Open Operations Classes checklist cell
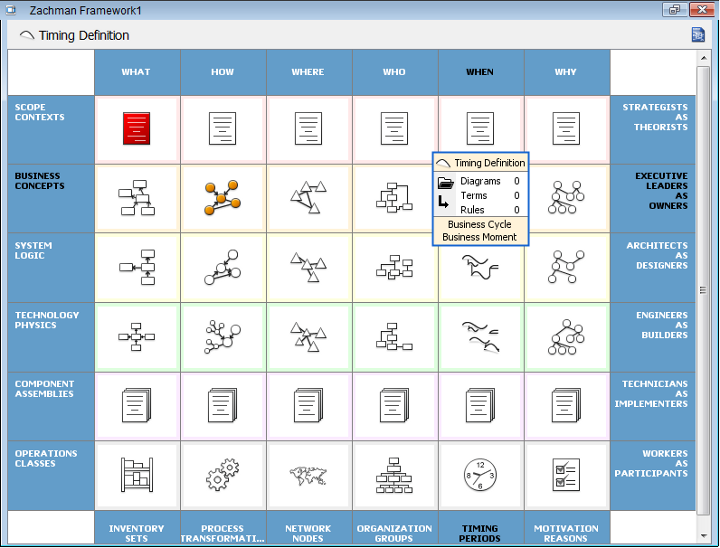 coord(566,475)
